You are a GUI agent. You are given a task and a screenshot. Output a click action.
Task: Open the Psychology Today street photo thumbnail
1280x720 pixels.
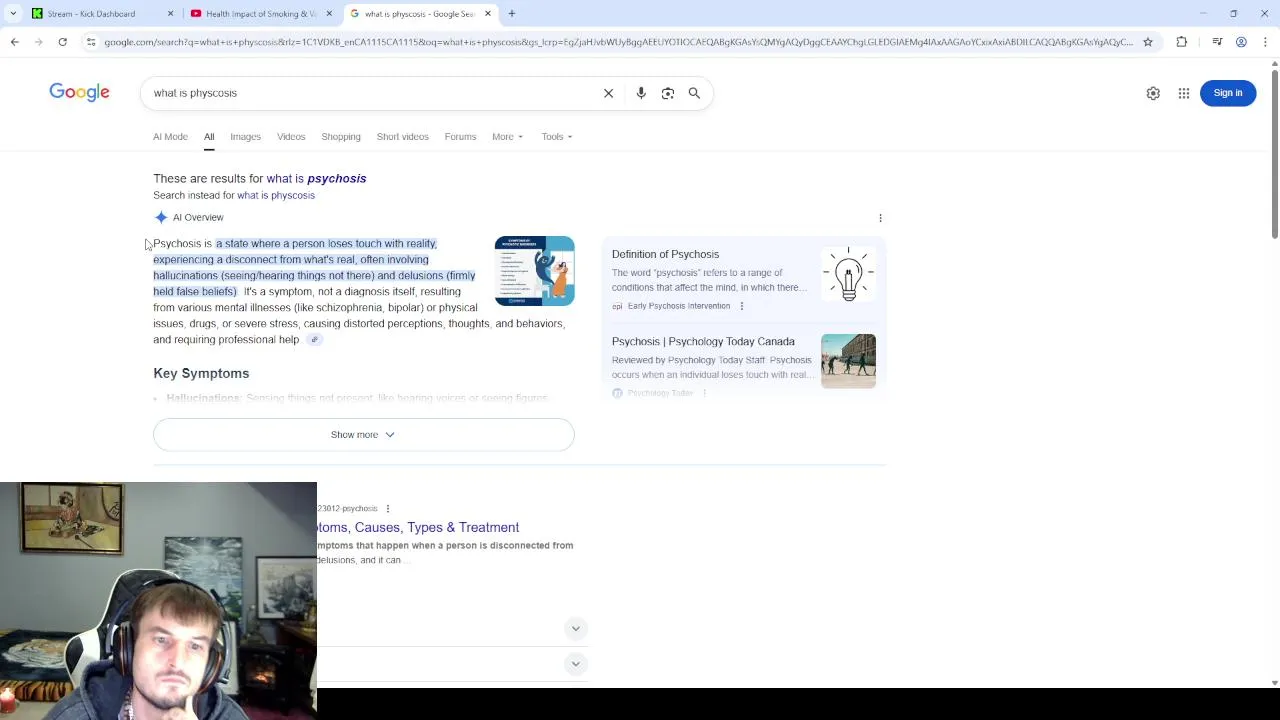coord(848,361)
